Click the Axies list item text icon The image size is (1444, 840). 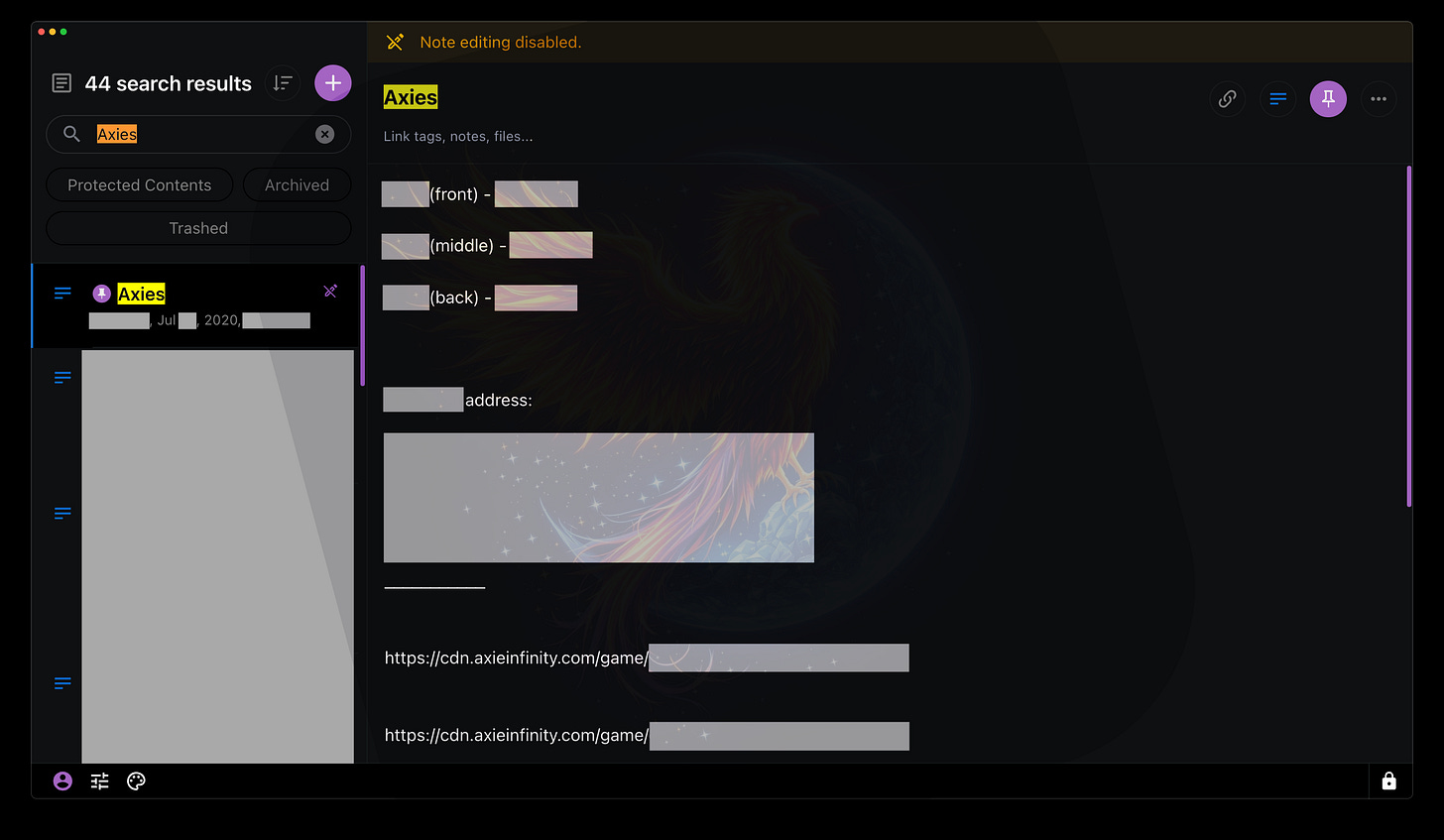click(62, 293)
